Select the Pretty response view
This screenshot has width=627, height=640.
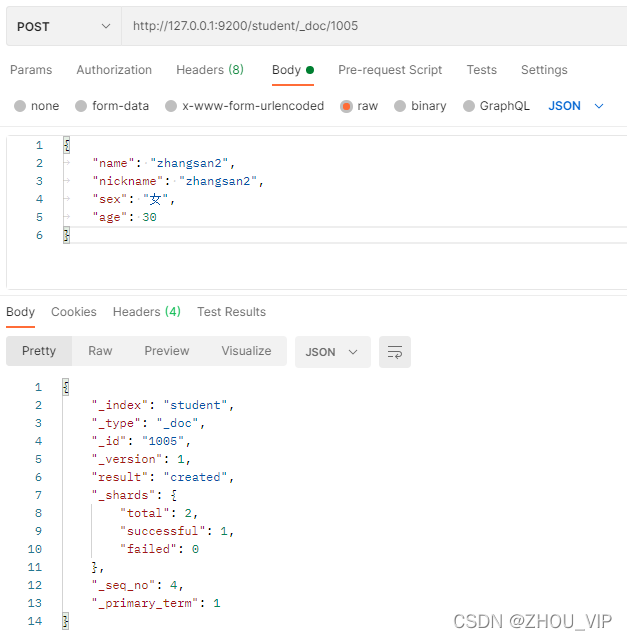39,351
